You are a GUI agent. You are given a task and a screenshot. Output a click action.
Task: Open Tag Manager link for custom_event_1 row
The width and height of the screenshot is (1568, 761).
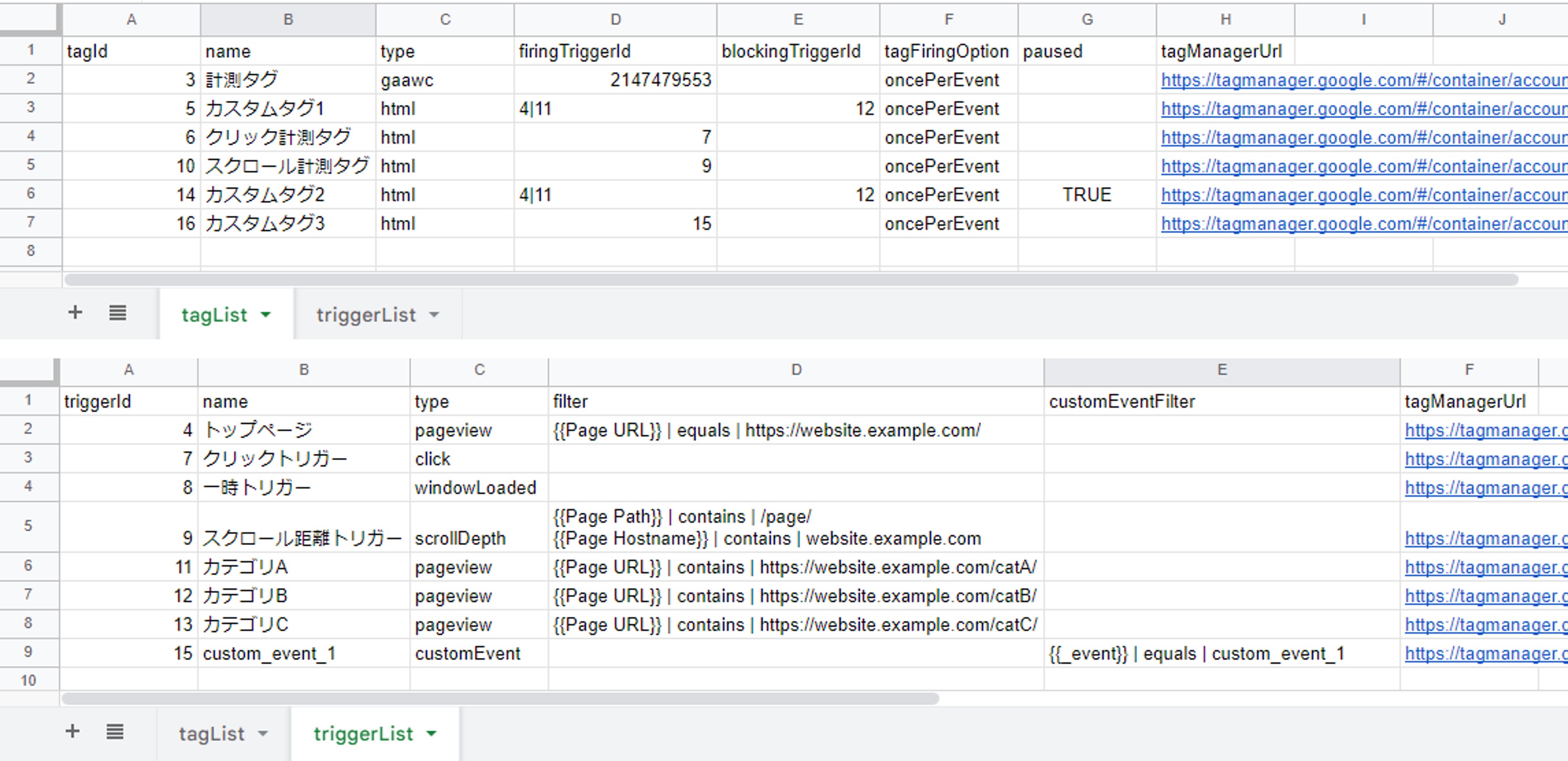point(1486,653)
